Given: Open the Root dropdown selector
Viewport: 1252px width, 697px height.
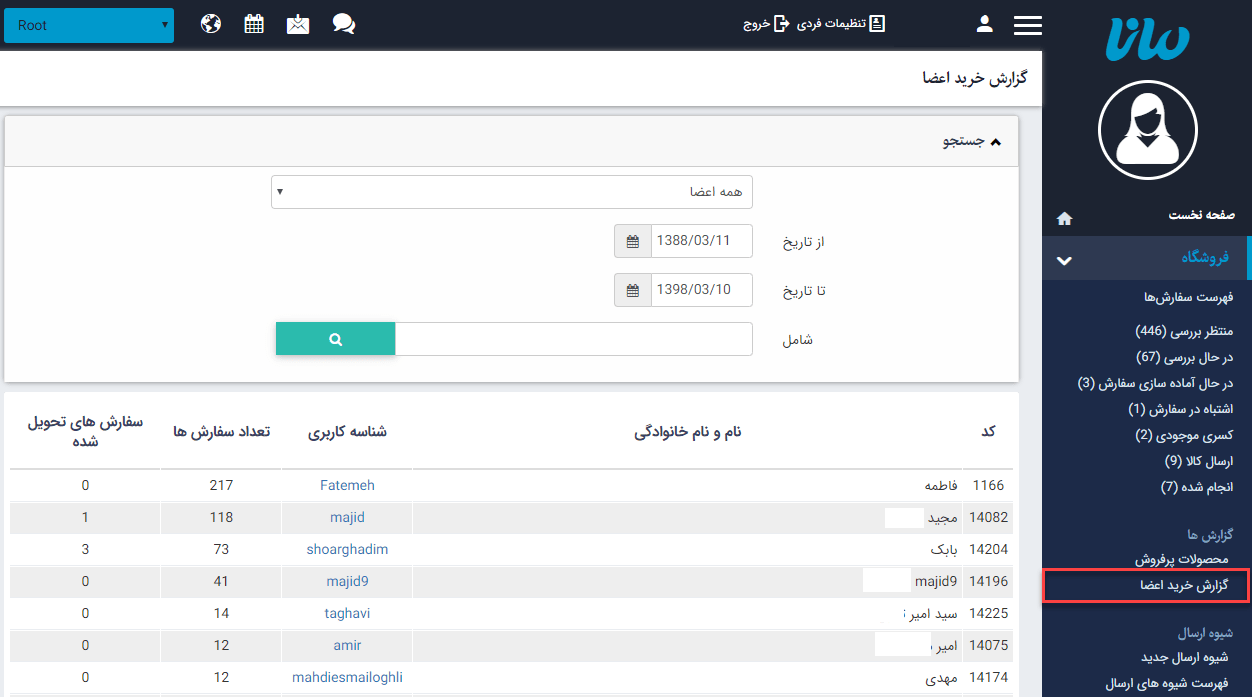Looking at the screenshot, I should (x=88, y=25).
